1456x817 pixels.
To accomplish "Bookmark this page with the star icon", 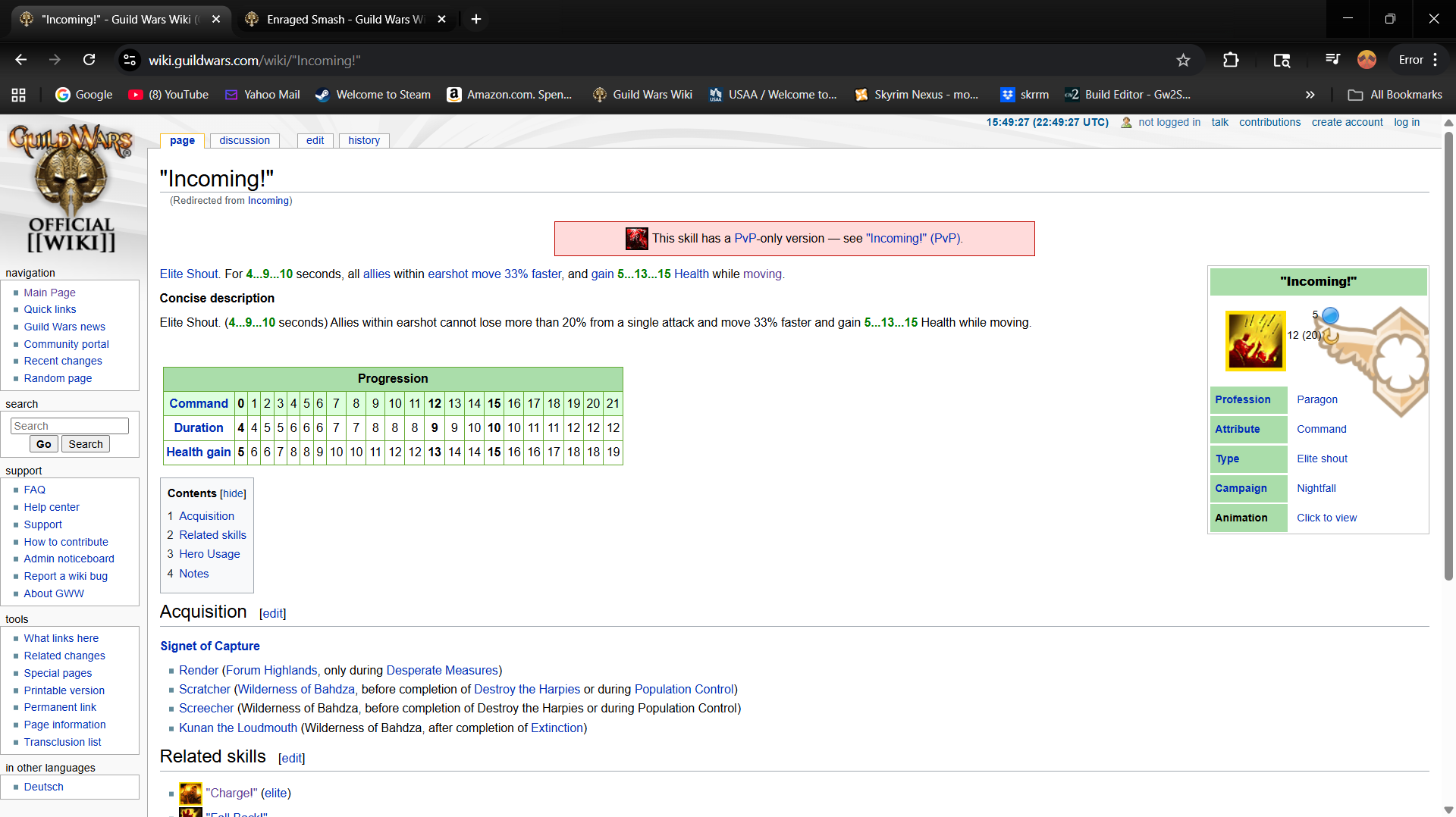I will point(1183,60).
